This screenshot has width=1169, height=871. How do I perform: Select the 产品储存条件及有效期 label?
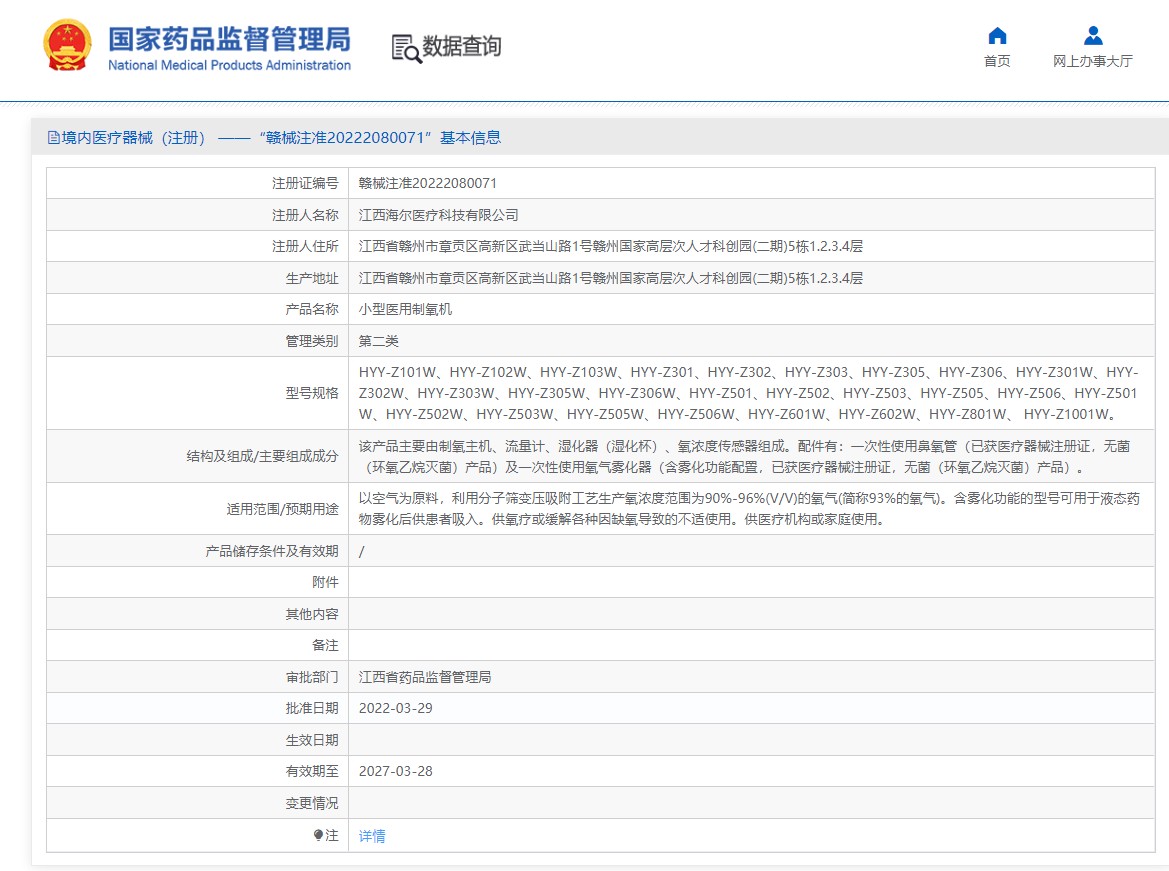tap(272, 551)
